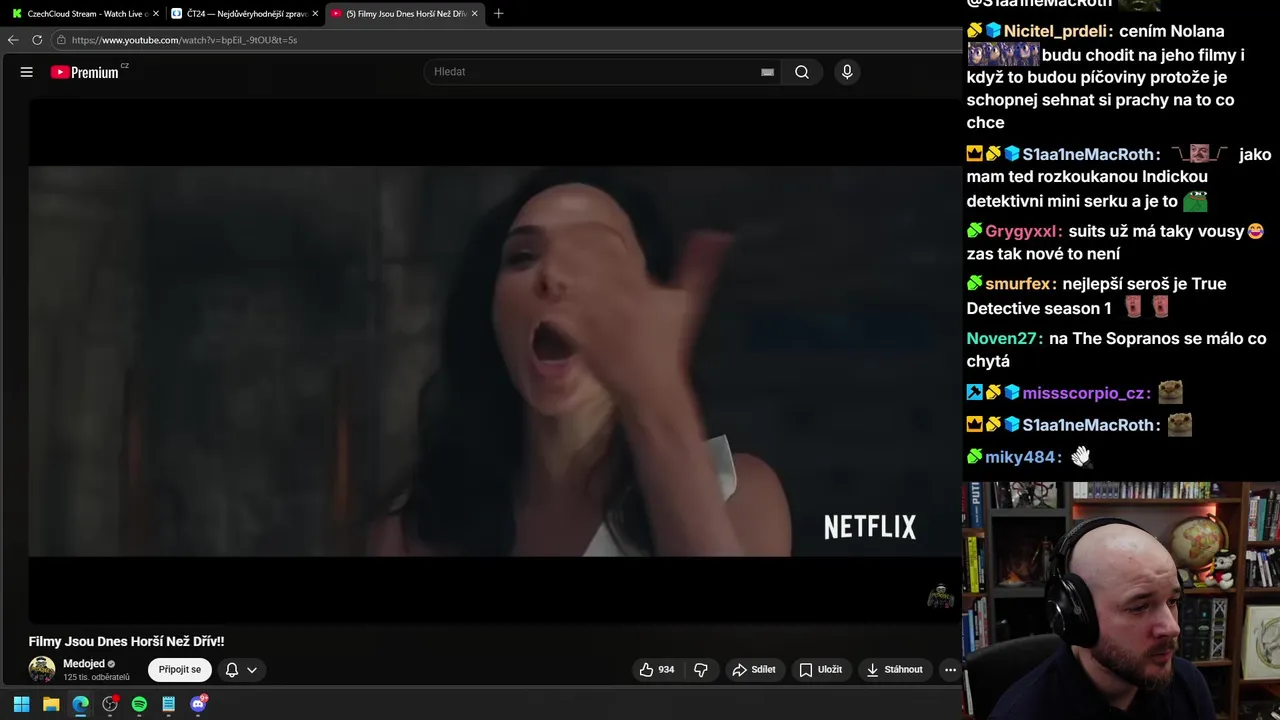This screenshot has width=1280, height=720.
Task: Click the Edge browser taskbar icon
Action: point(80,704)
